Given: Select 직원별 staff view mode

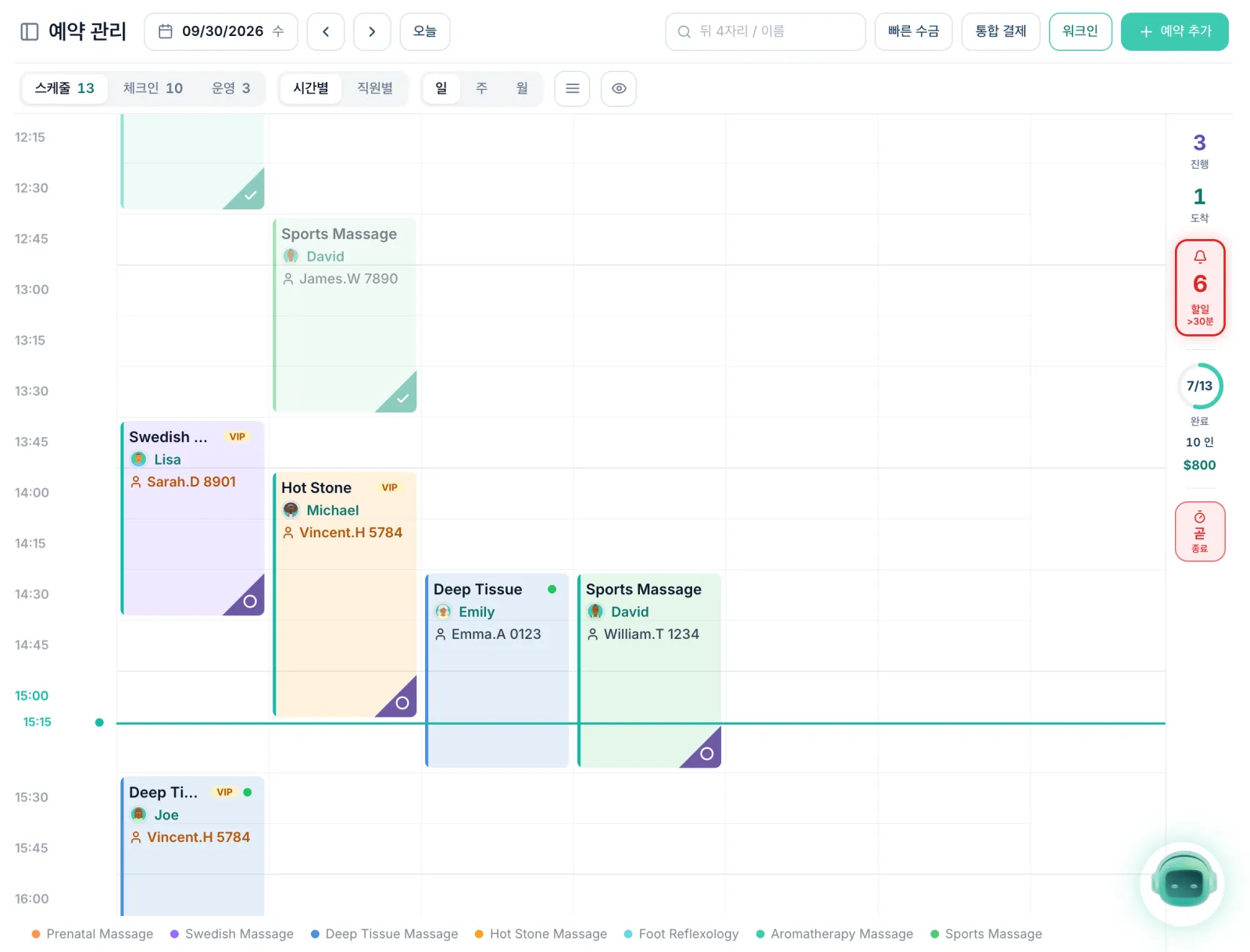Looking at the screenshot, I should click(375, 88).
